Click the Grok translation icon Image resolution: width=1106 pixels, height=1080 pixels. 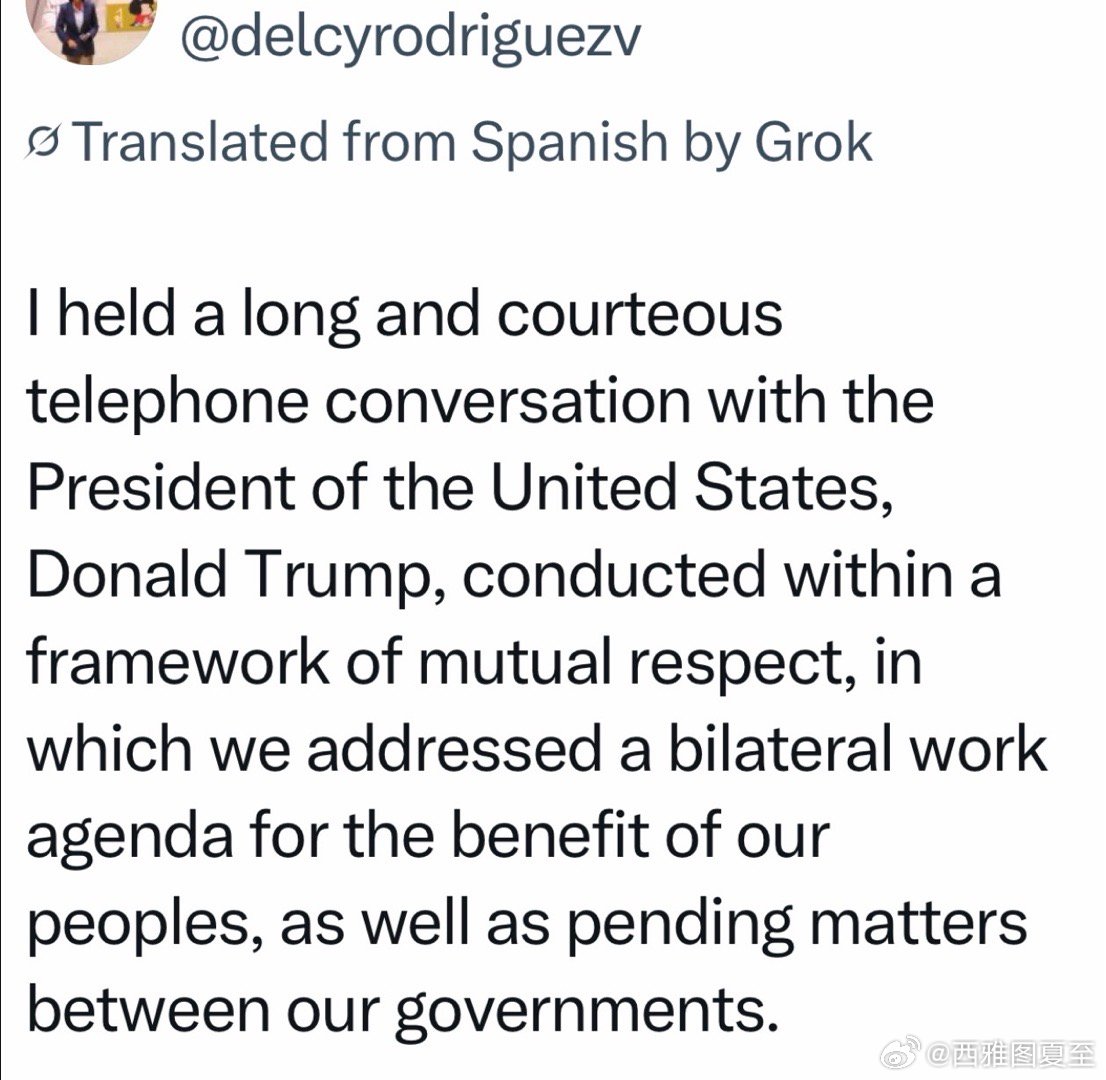click(46, 144)
